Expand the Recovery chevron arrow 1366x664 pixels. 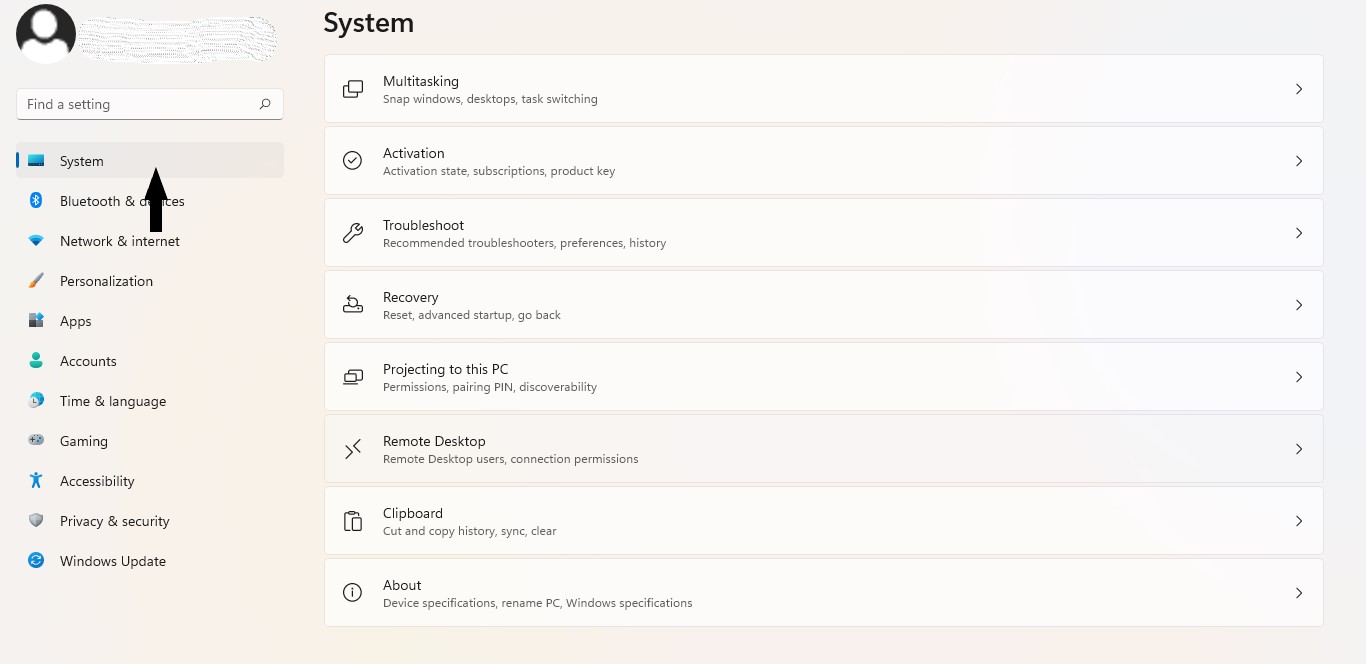(1299, 305)
